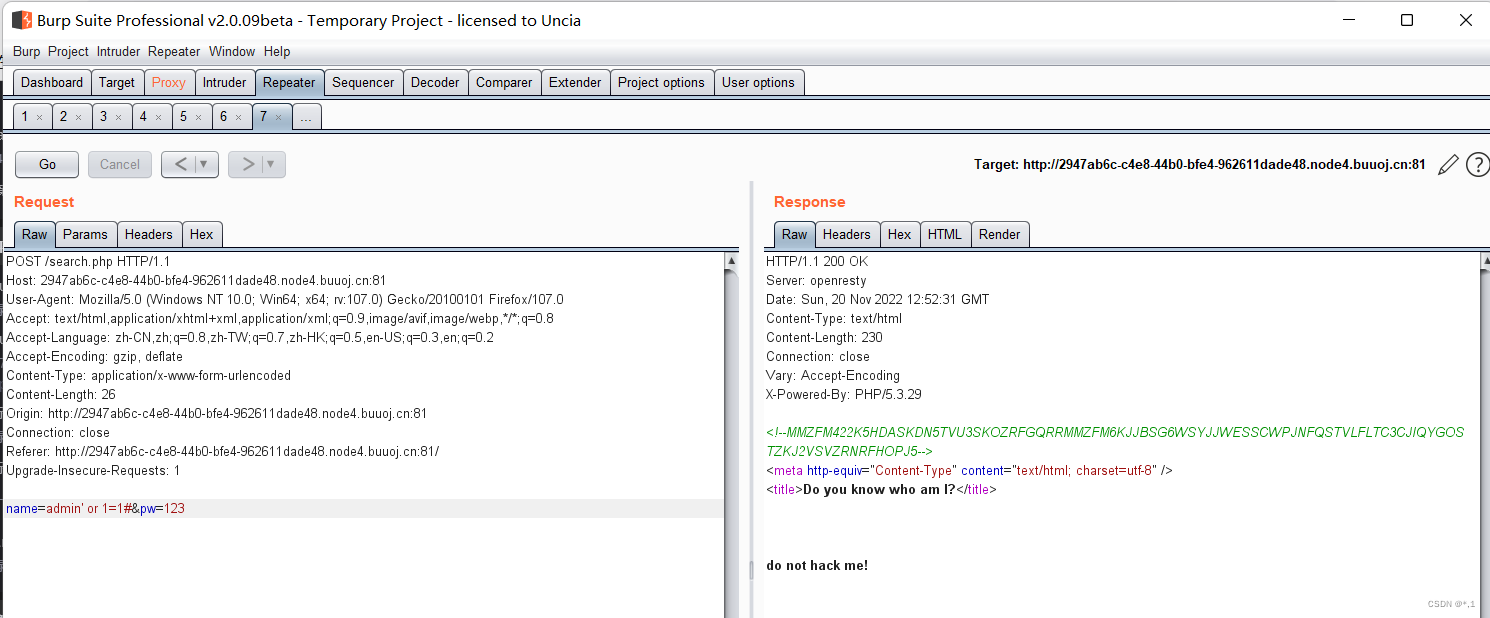Image resolution: width=1490 pixels, height=618 pixels.
Task: Switch to the Sequencer tab
Action: click(363, 83)
